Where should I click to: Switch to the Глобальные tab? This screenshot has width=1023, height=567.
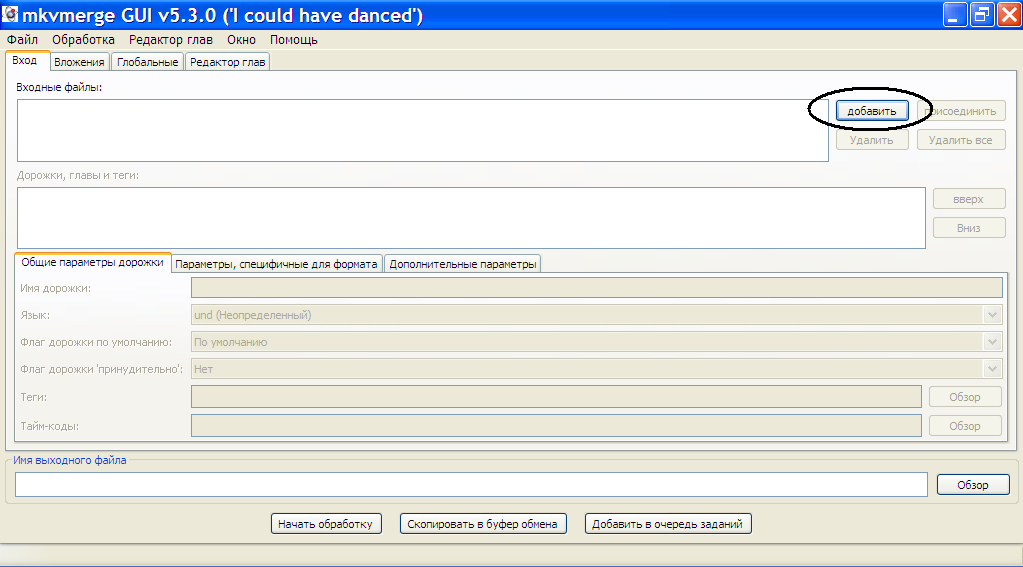pos(147,62)
